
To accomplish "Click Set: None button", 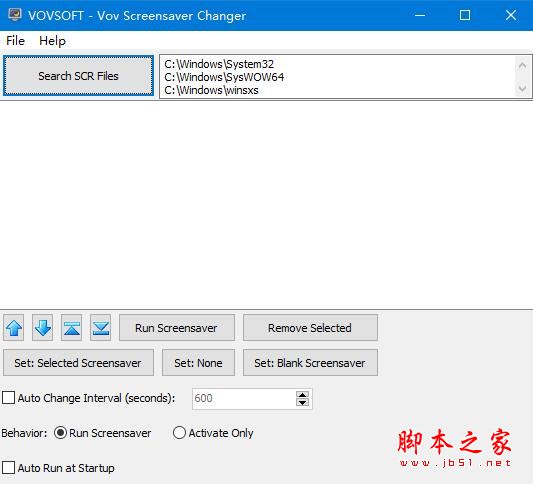I will (199, 363).
